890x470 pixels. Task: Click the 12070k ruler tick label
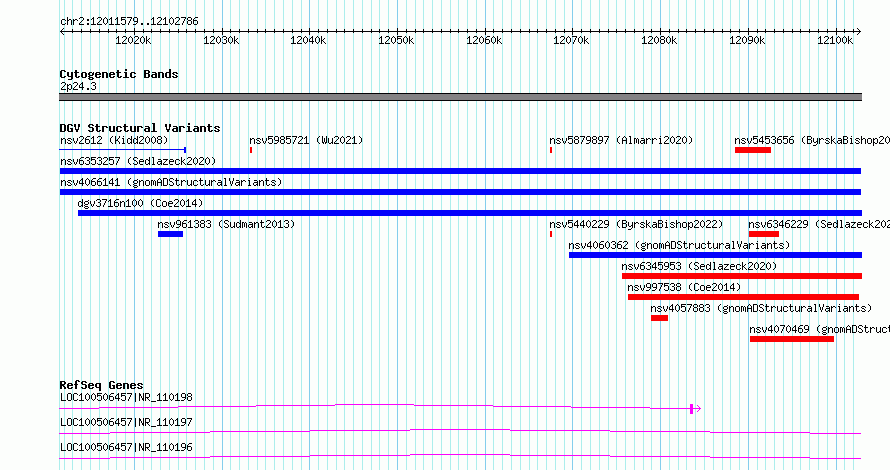(x=572, y=40)
